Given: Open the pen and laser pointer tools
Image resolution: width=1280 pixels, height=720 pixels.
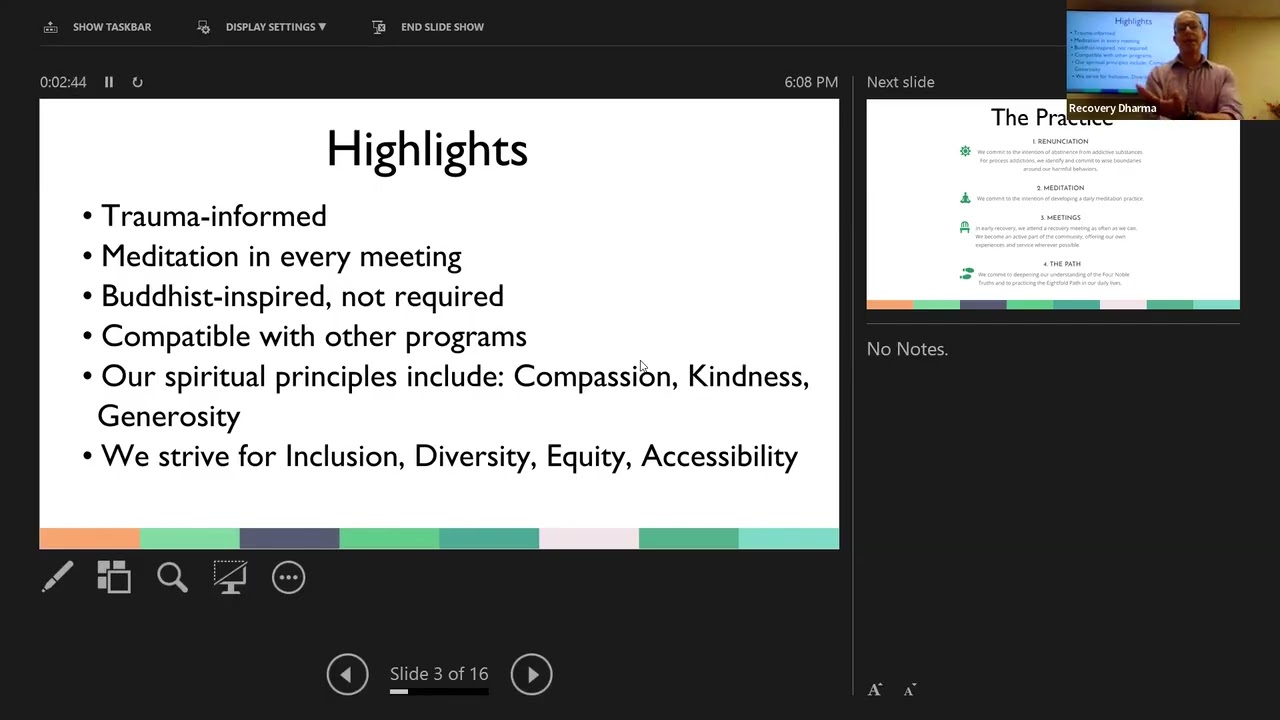Looking at the screenshot, I should (57, 577).
